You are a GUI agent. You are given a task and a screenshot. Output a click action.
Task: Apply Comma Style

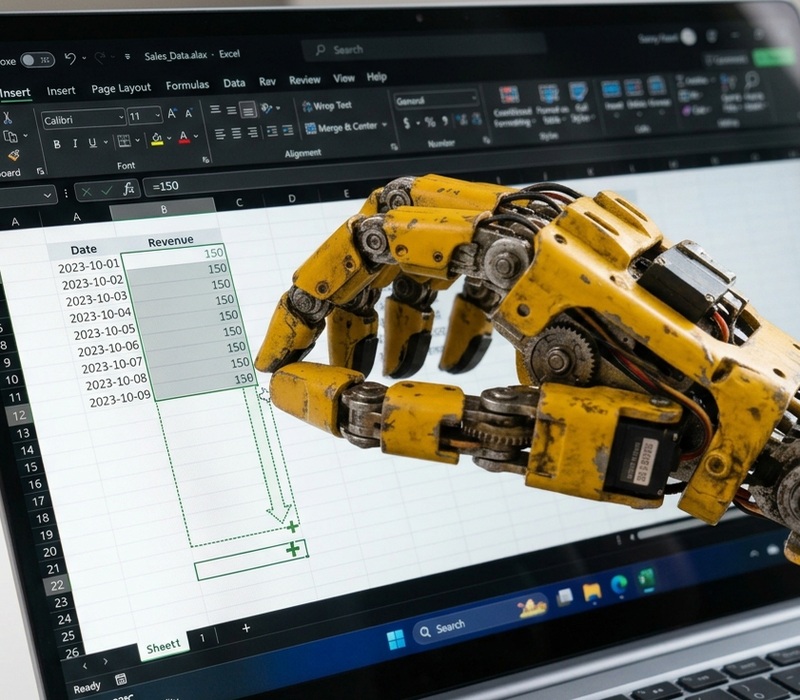coord(445,121)
